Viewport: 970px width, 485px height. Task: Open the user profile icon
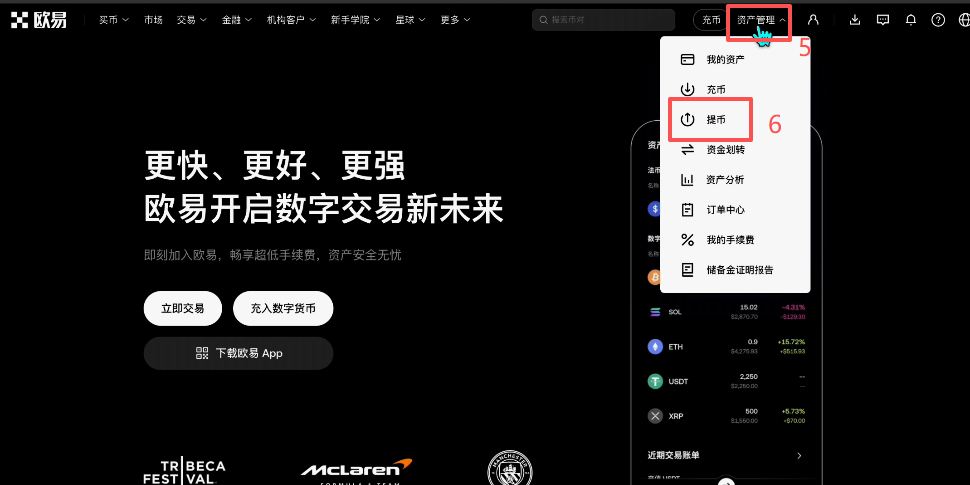point(813,20)
